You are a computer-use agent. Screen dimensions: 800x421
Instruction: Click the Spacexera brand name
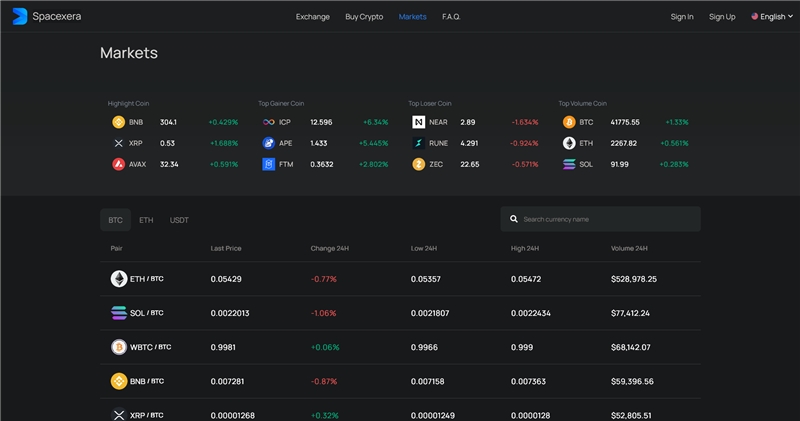click(x=57, y=16)
